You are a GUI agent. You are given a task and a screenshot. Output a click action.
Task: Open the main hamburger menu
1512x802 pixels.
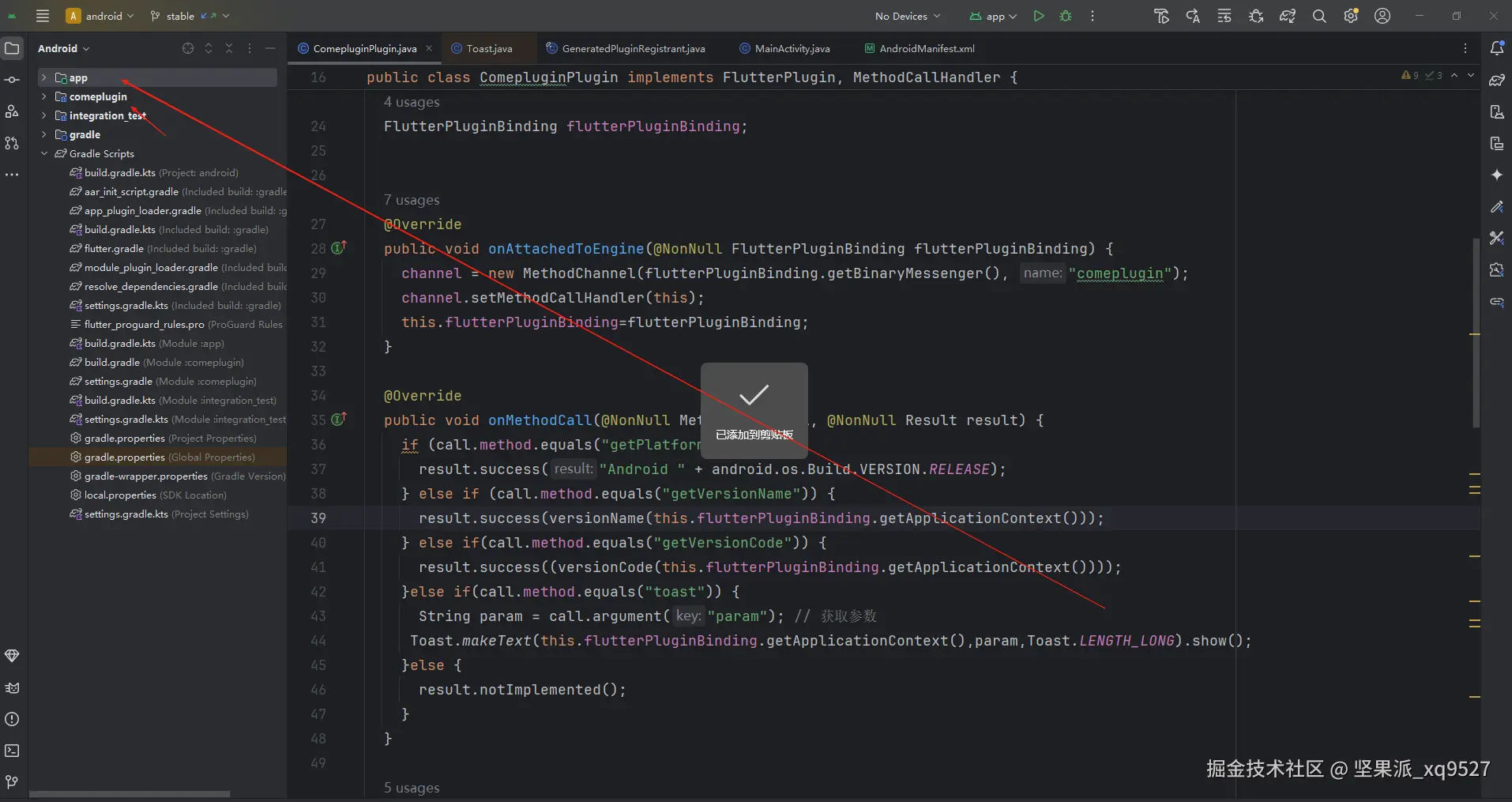tap(43, 16)
